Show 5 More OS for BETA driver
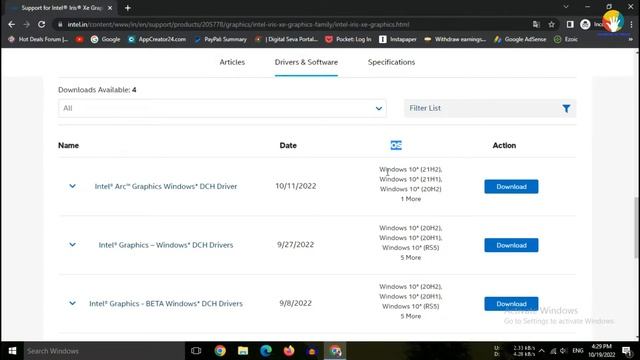Screen dimensions: 640x360 411,316
